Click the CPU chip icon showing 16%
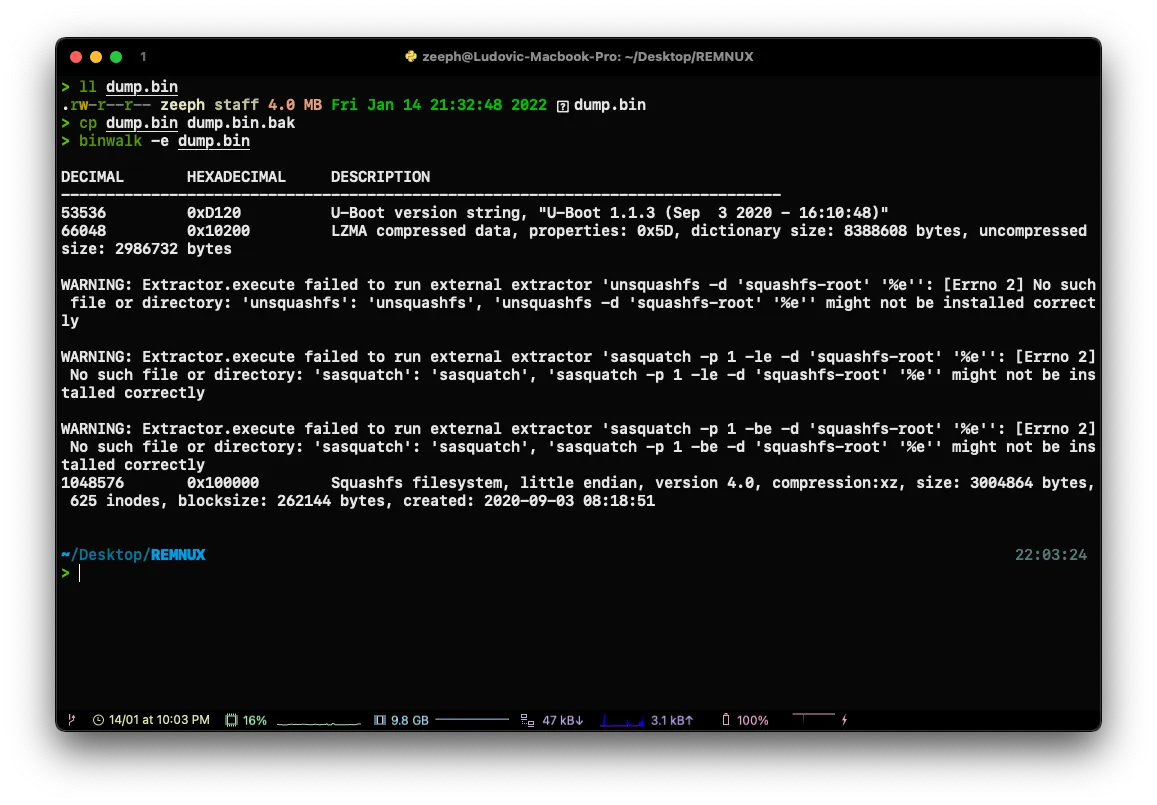The width and height of the screenshot is (1157, 805). [x=232, y=720]
